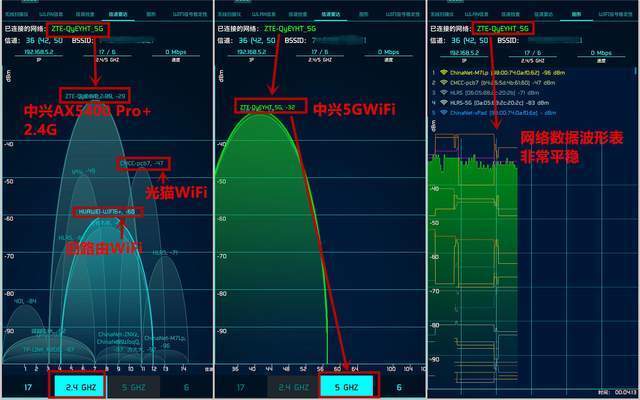640x400 pixels.
Task: Click connected network ZTE-QyEYHT_5G in right panel
Action: pyautogui.click(x=503, y=29)
